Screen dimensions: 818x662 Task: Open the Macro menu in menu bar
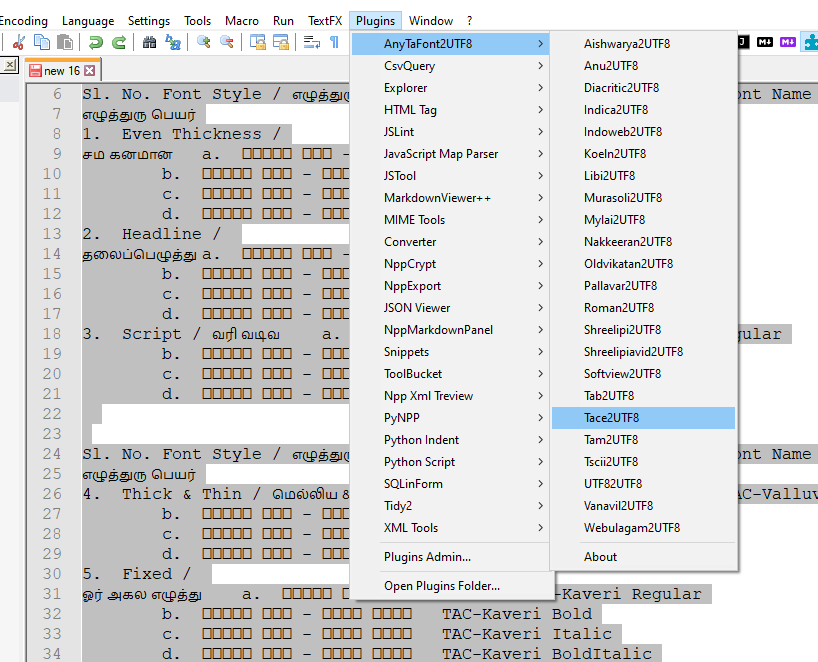(242, 21)
